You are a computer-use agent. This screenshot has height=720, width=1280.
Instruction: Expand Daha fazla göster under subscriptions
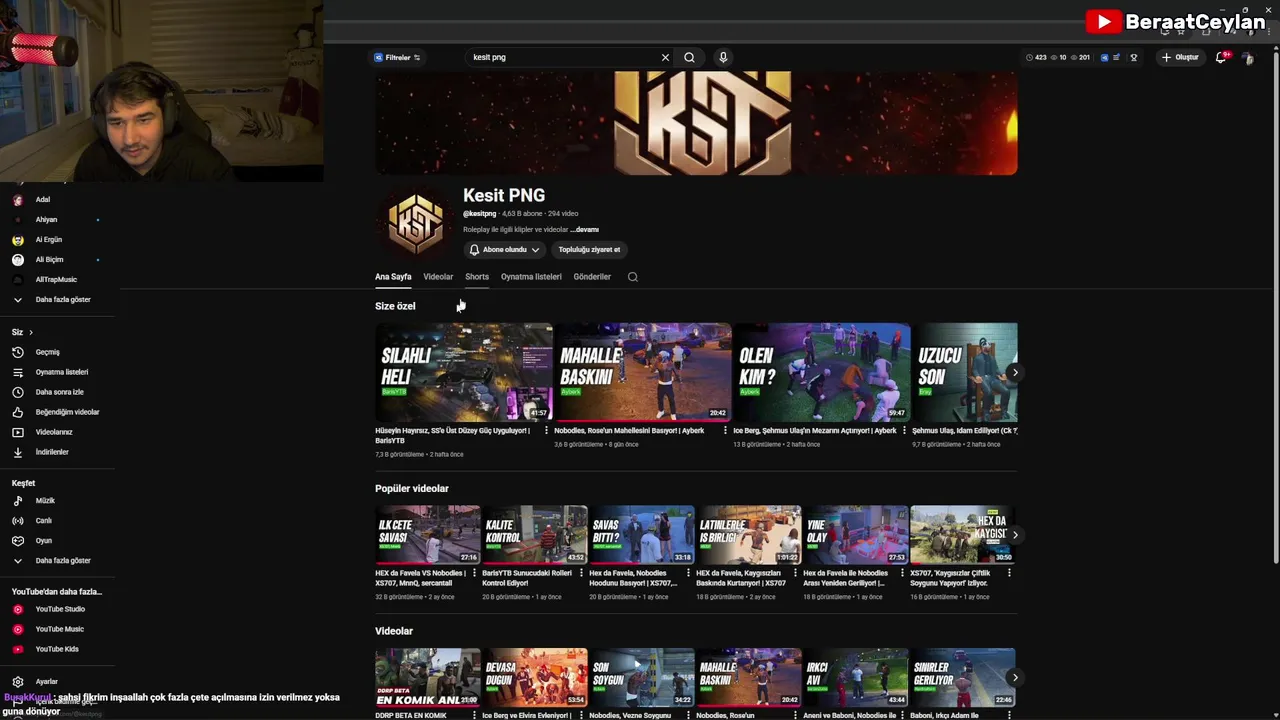pos(62,300)
